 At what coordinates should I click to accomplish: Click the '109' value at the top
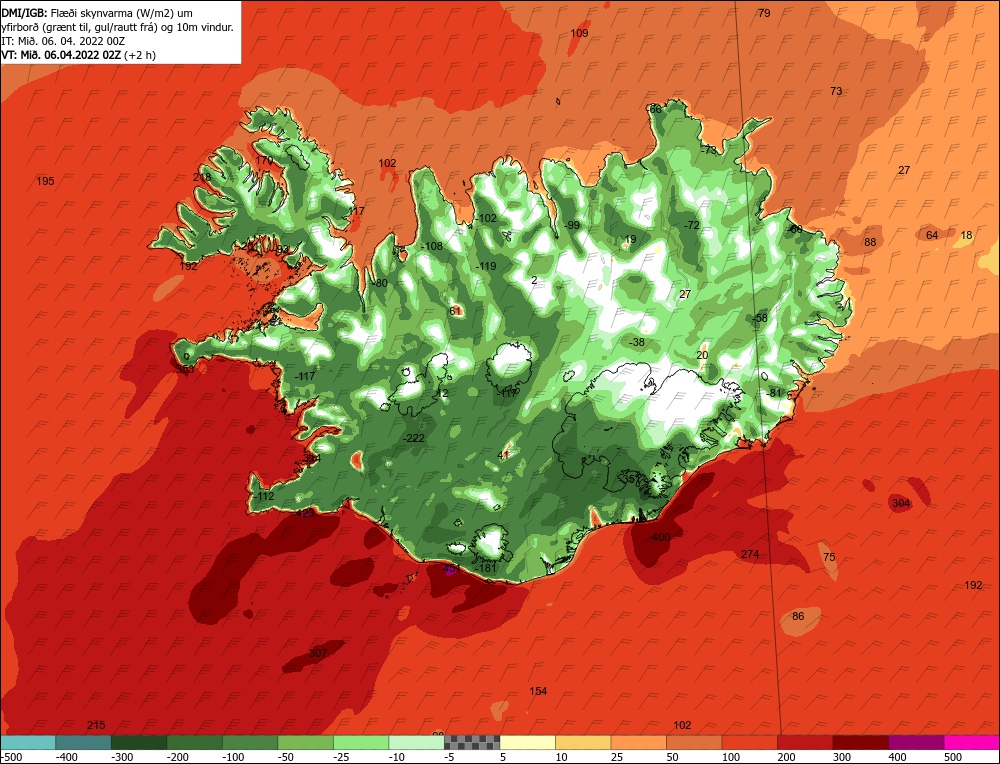tap(579, 33)
